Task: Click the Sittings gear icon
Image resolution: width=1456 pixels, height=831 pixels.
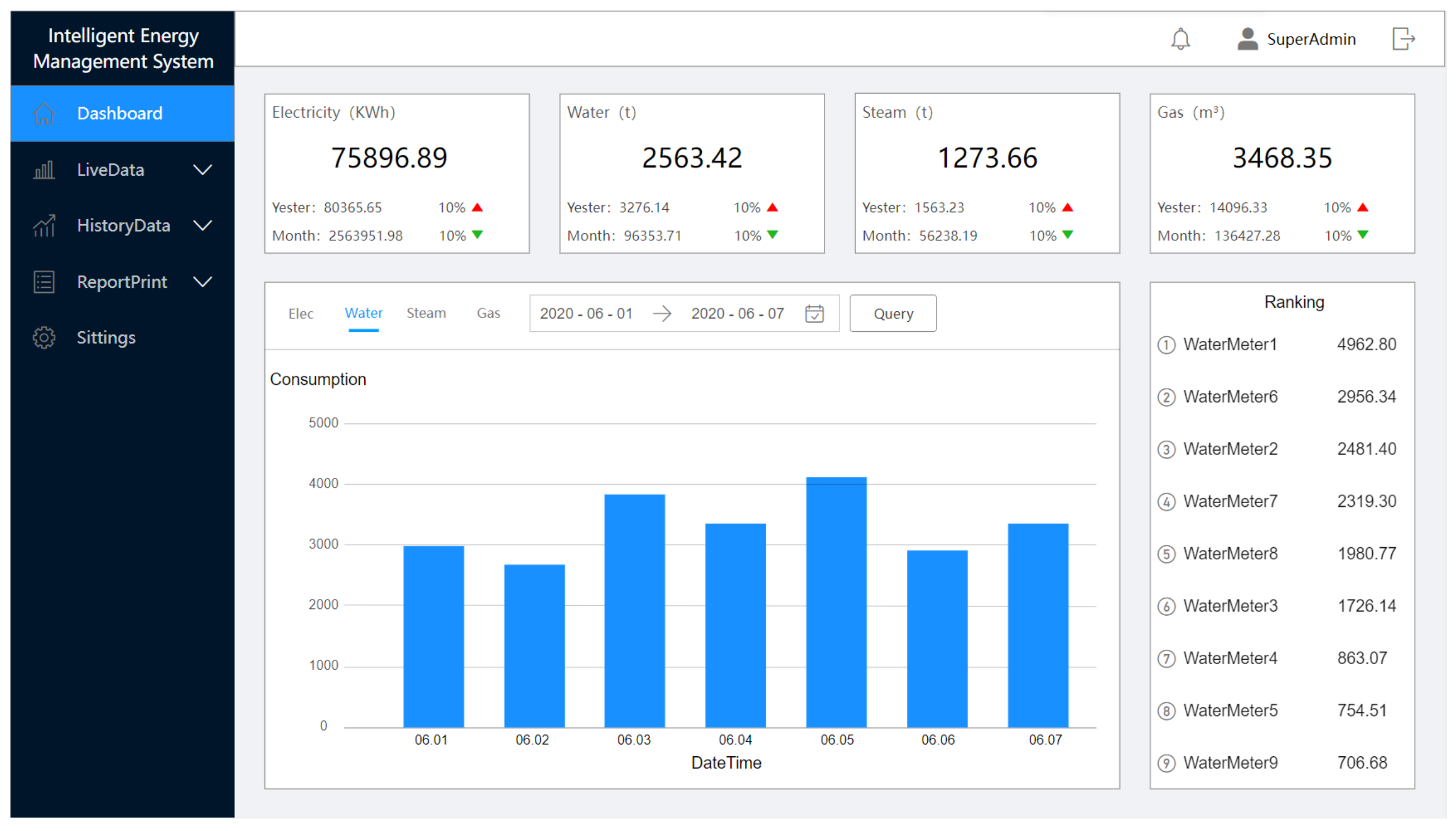Action: [44, 338]
